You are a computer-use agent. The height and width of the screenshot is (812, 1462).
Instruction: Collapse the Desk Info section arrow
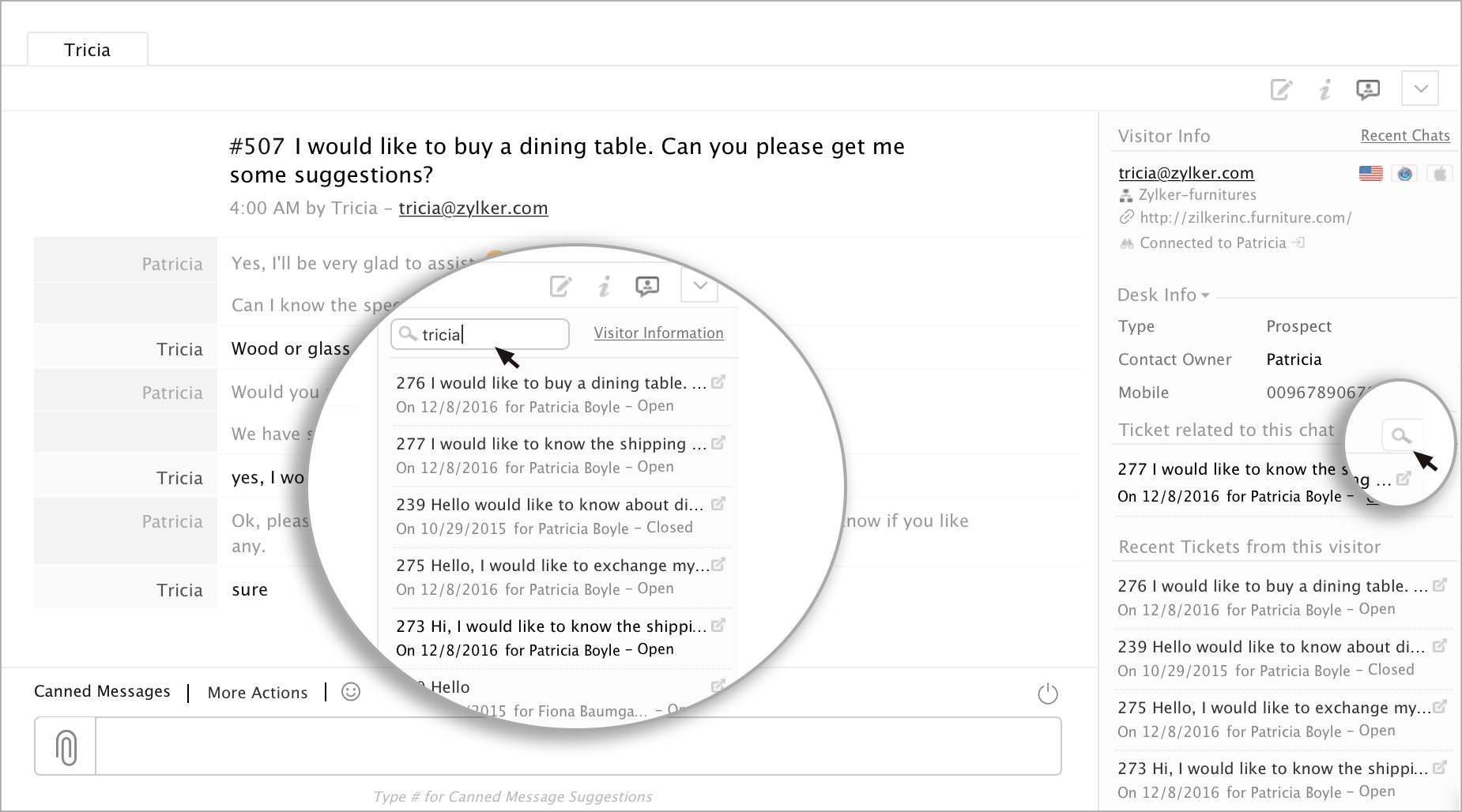click(1205, 295)
